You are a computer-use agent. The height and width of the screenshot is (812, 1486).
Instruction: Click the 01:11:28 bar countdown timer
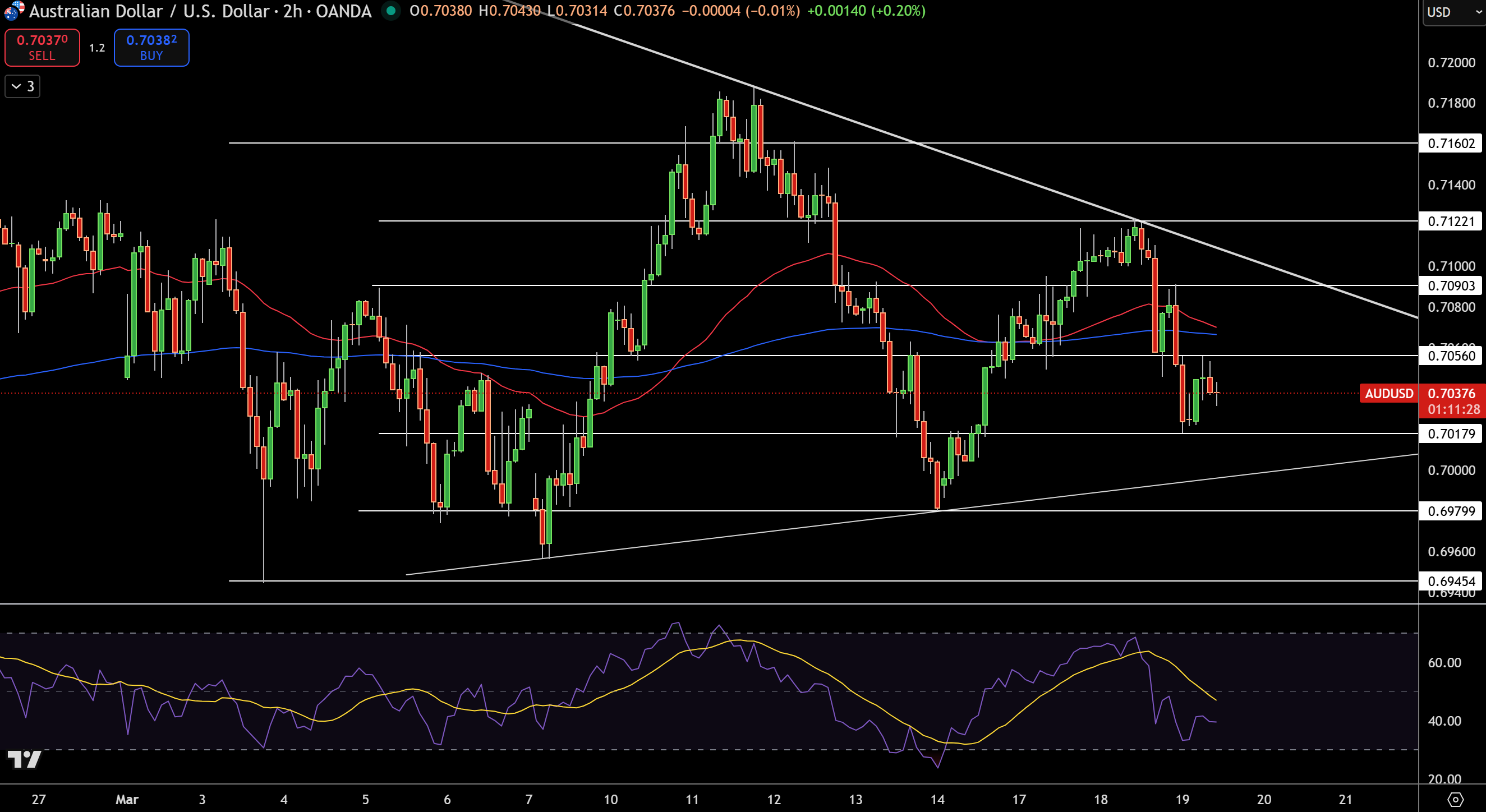coord(1453,409)
